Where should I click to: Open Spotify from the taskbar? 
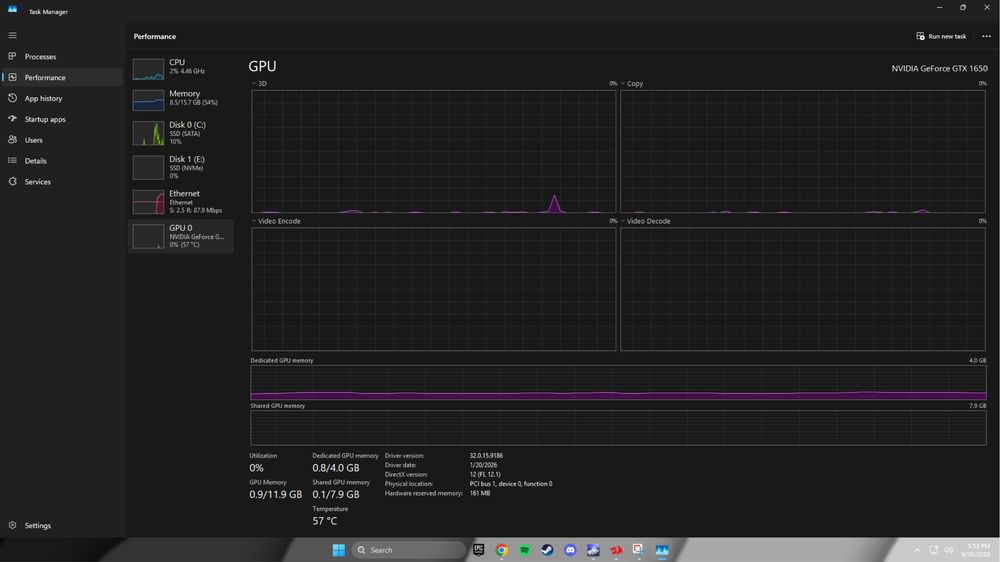pyautogui.click(x=524, y=550)
